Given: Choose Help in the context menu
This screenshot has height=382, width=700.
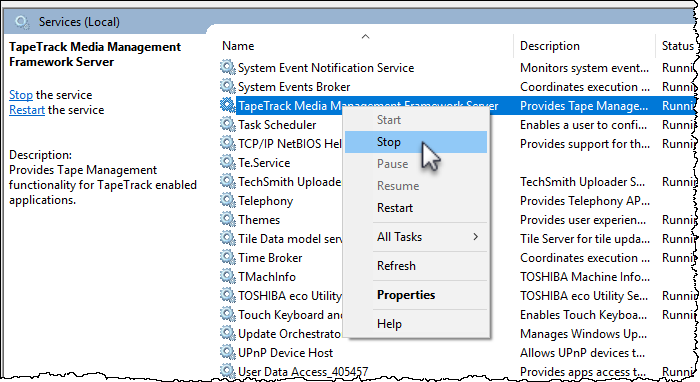Looking at the screenshot, I should point(416,324).
